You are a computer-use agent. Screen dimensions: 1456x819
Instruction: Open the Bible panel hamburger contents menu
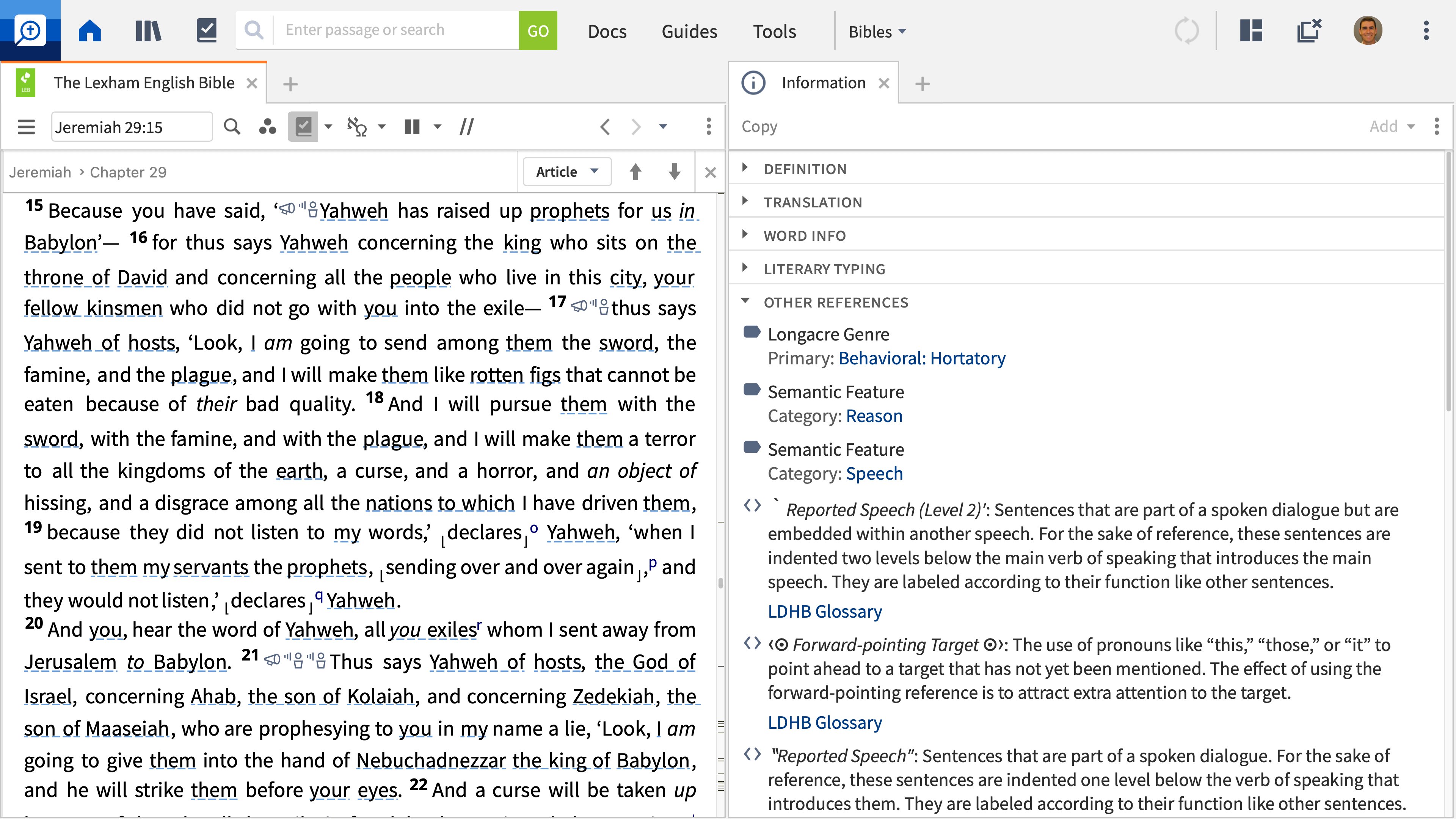[26, 127]
